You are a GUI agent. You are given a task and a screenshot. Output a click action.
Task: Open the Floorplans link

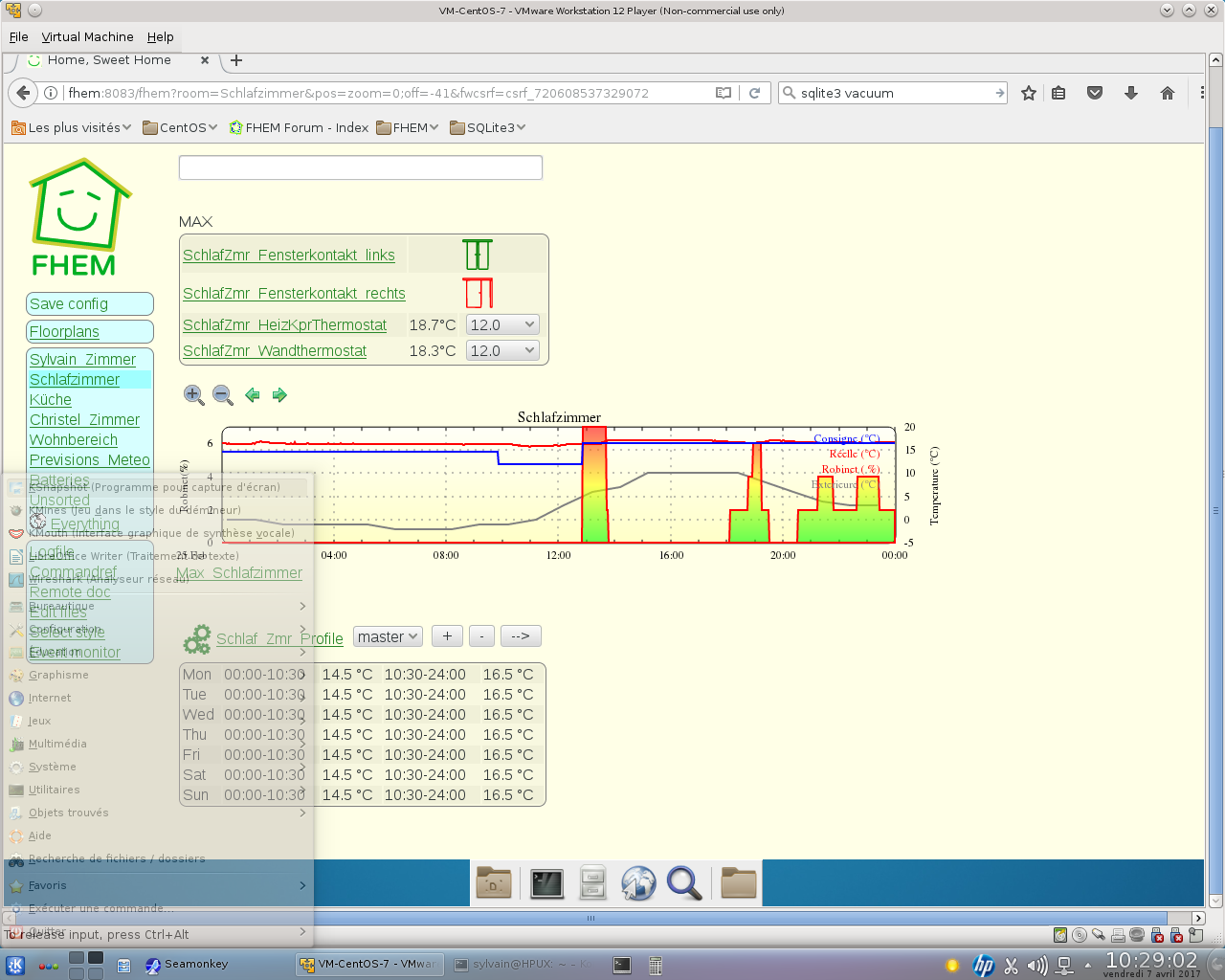click(64, 331)
